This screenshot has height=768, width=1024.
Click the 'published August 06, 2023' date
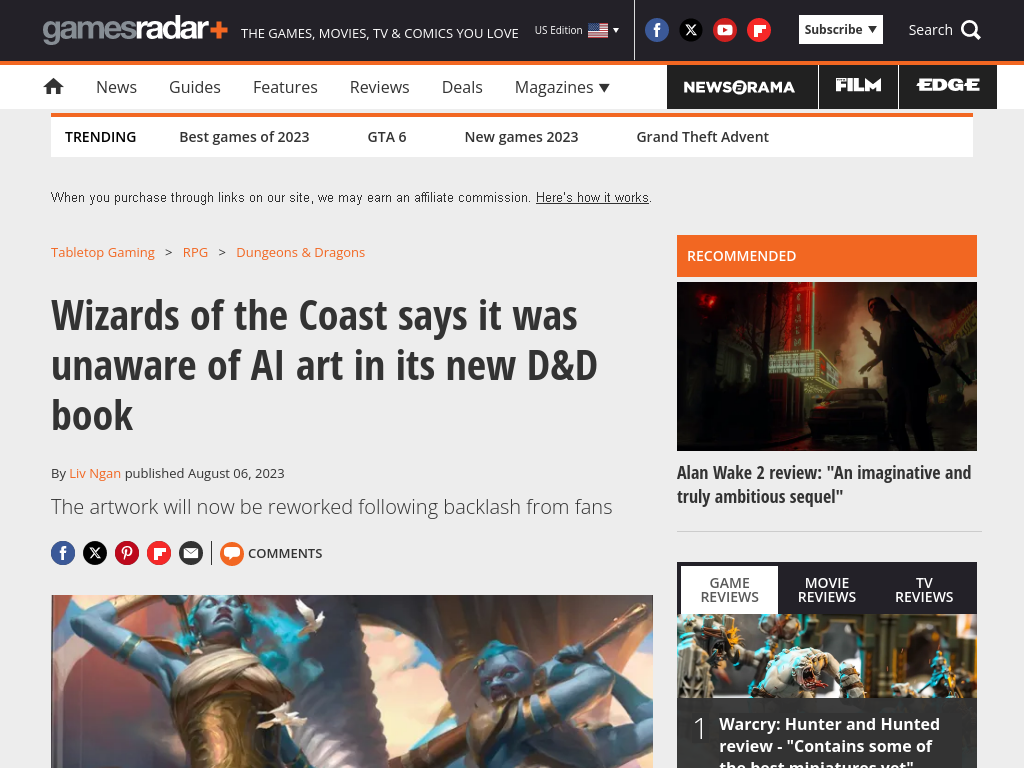(204, 473)
